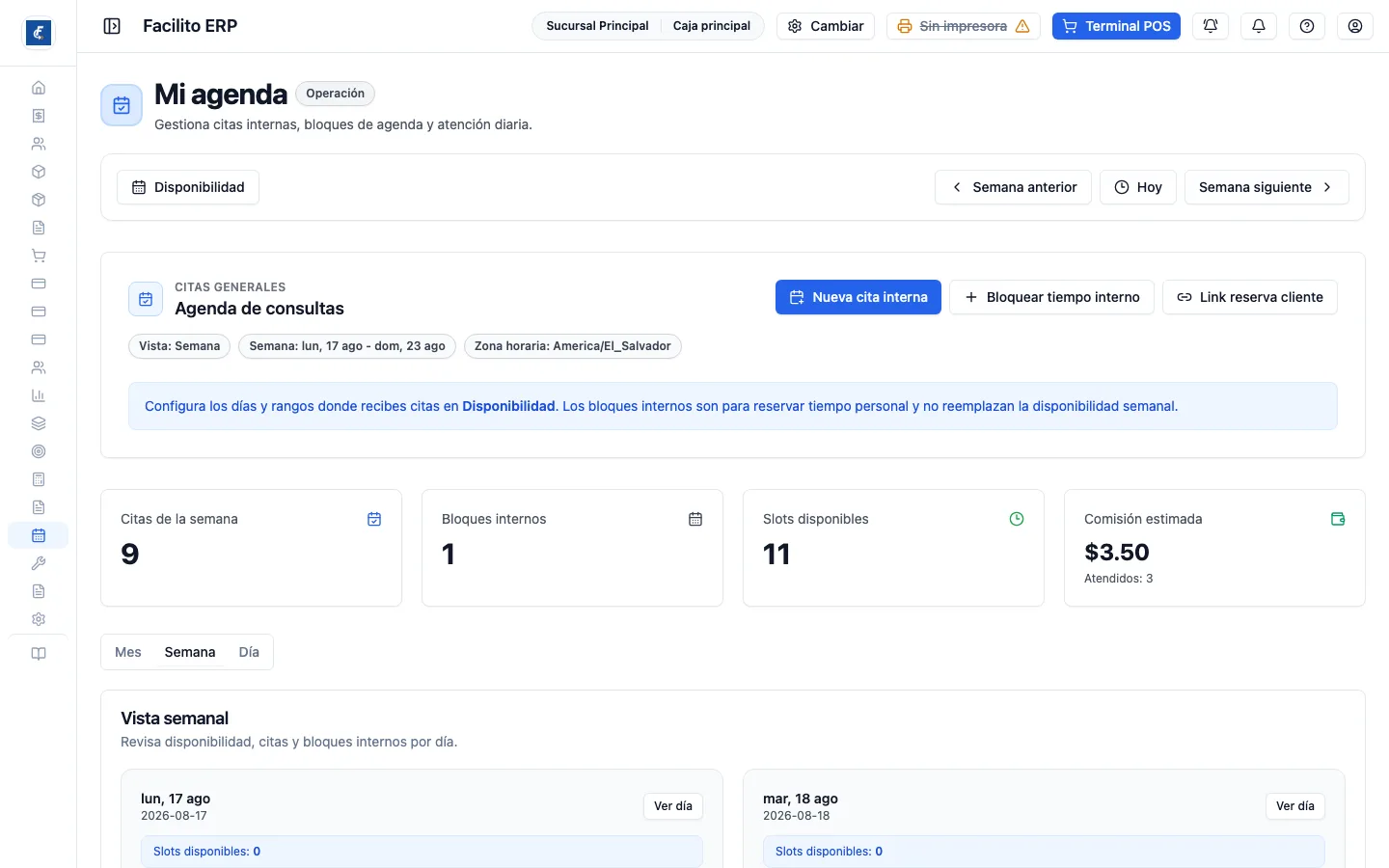The image size is (1389, 868).
Task: Collapse the sidebar with the panel toggle icon
Action: tap(112, 26)
